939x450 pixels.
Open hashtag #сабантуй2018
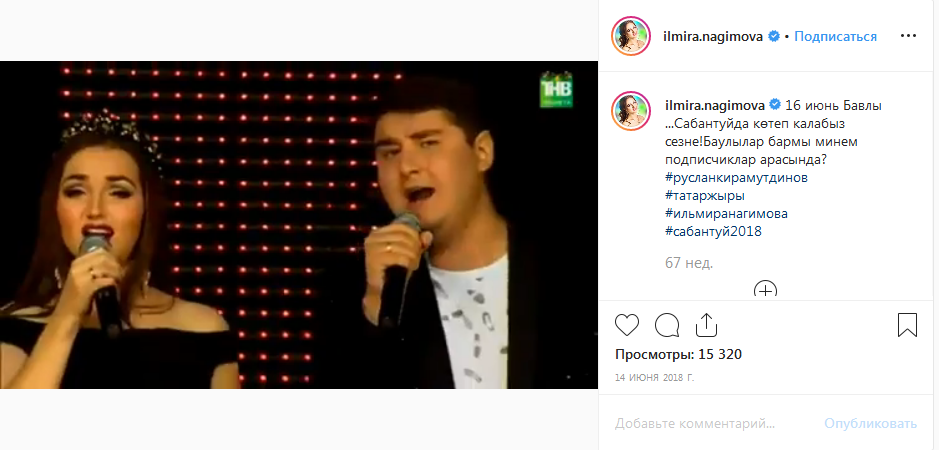tap(713, 231)
